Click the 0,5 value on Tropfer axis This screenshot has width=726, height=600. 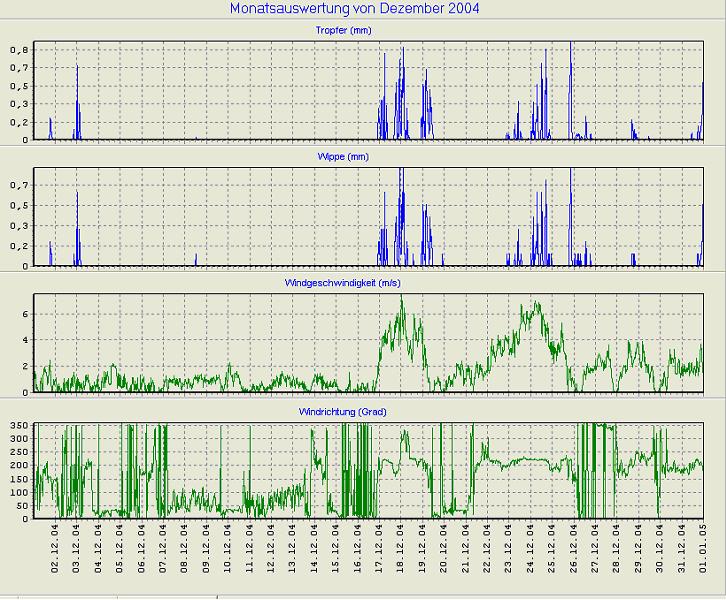[18, 85]
